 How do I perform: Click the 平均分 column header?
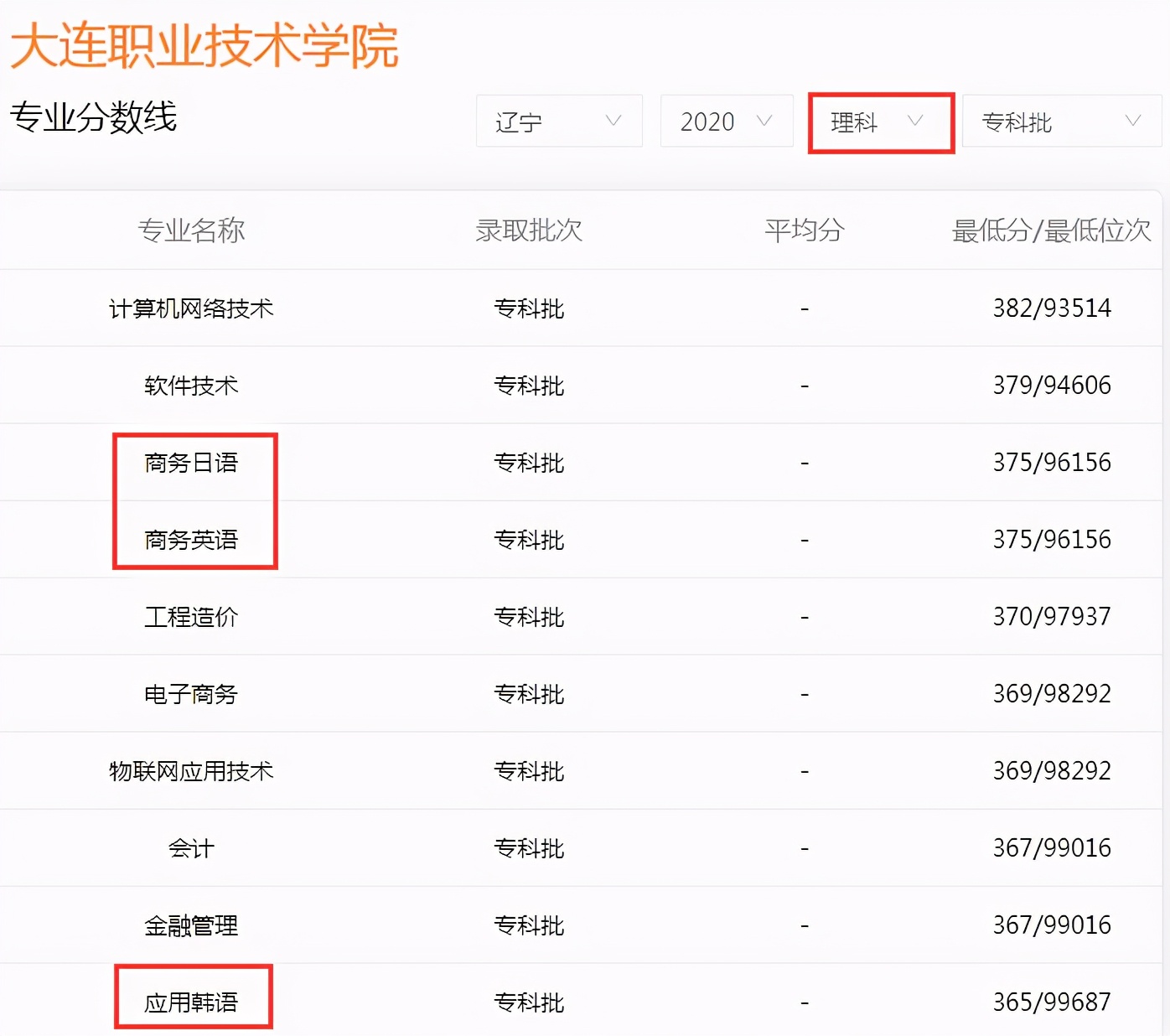tap(803, 231)
